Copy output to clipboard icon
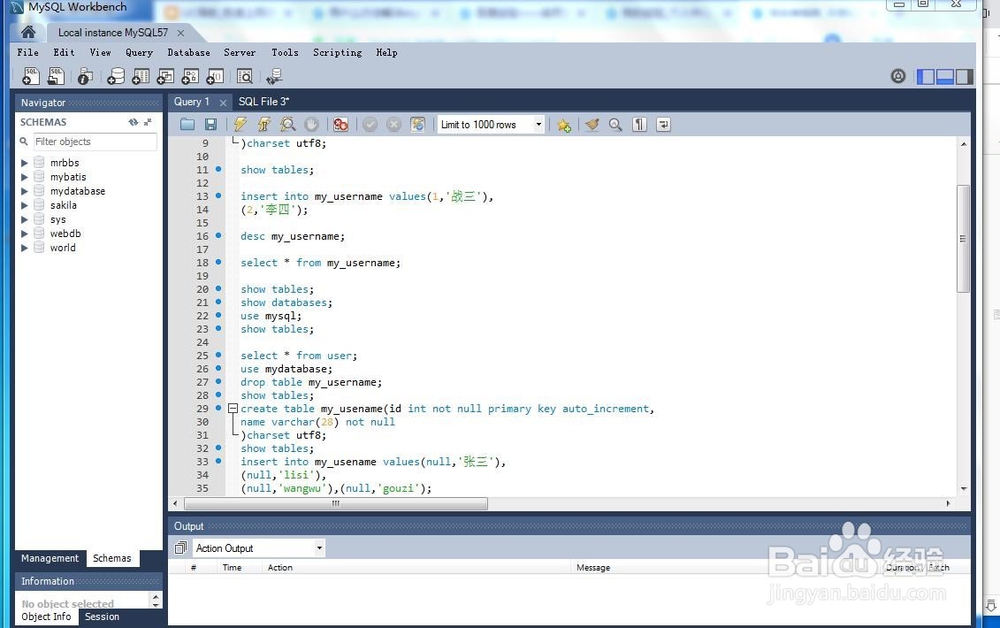1000x628 pixels. [180, 548]
